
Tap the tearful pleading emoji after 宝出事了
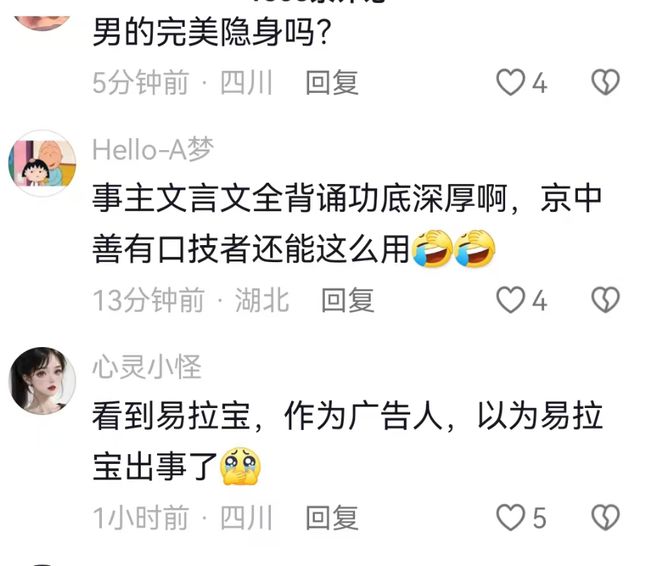click(x=241, y=466)
